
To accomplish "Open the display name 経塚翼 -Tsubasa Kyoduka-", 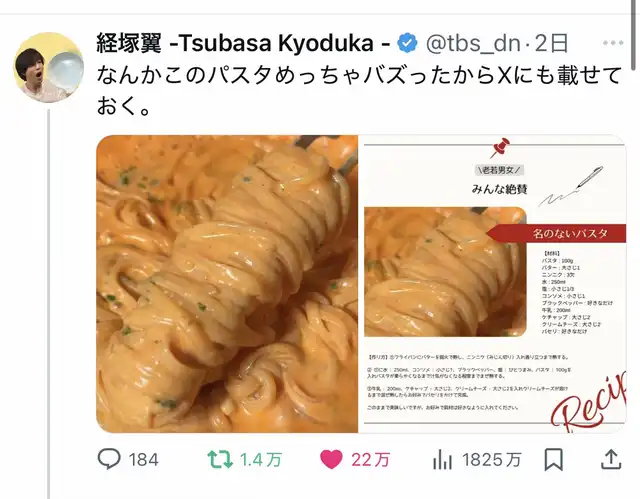I will pos(244,43).
